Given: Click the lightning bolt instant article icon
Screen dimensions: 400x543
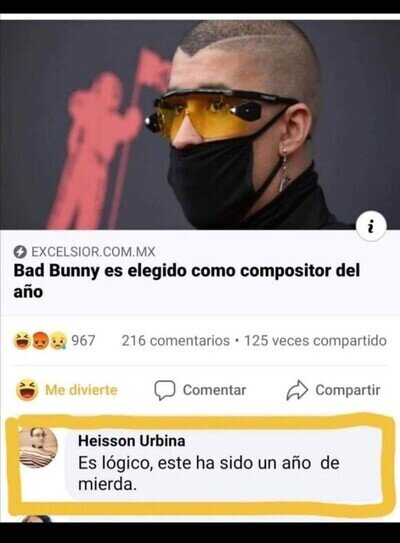Looking at the screenshot, I should click(x=20, y=252).
